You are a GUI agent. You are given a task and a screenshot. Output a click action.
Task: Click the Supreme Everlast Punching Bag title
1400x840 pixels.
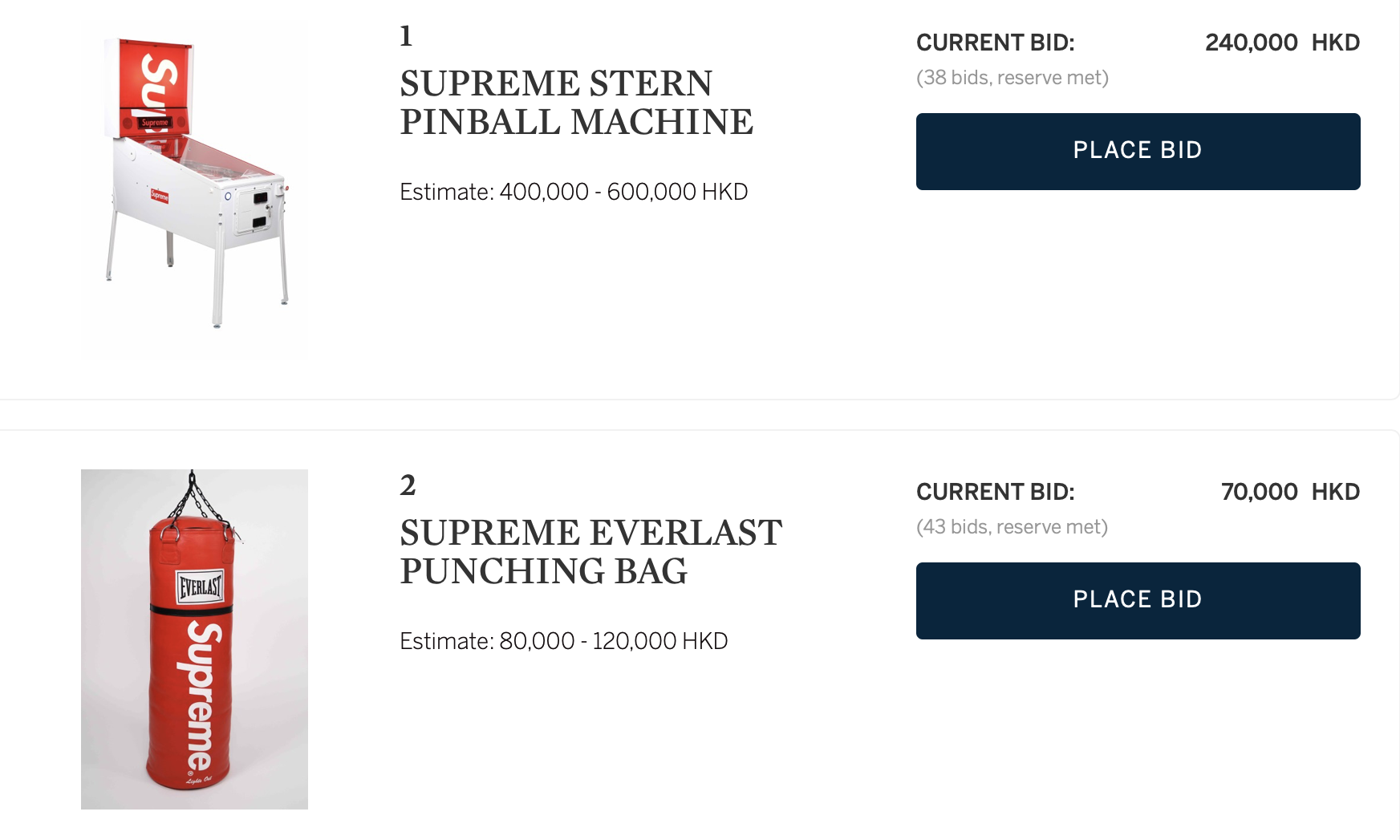click(590, 552)
